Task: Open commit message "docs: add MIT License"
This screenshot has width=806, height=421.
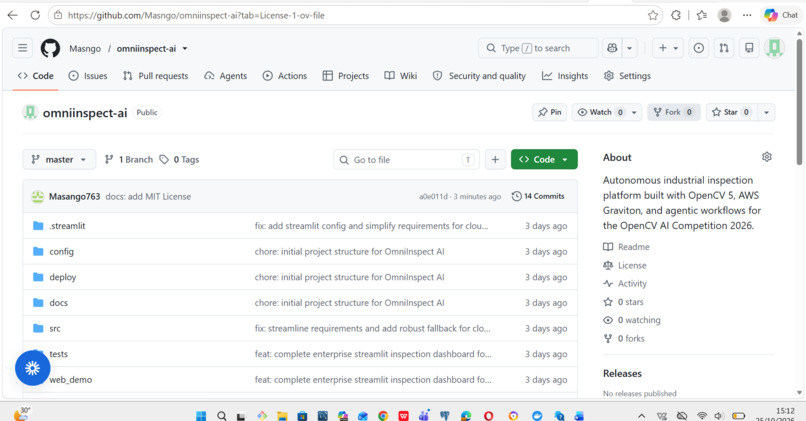Action: pyautogui.click(x=148, y=196)
